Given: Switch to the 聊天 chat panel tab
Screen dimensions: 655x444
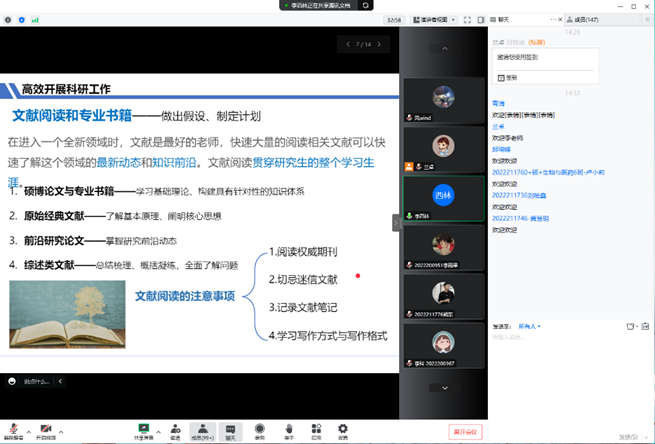Looking at the screenshot, I should pyautogui.click(x=503, y=19).
